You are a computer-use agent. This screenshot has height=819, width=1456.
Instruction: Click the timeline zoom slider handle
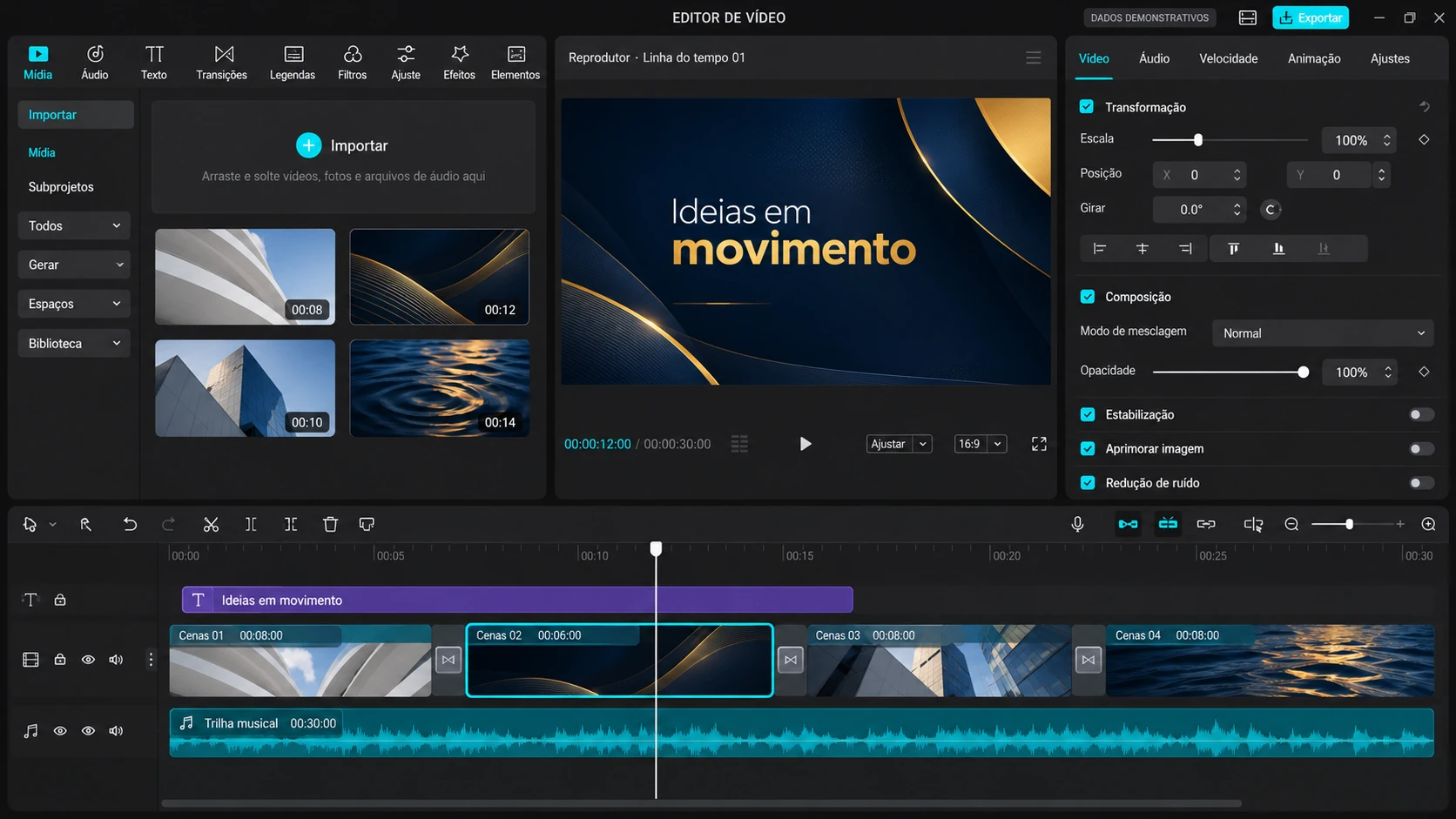pos(1349,524)
